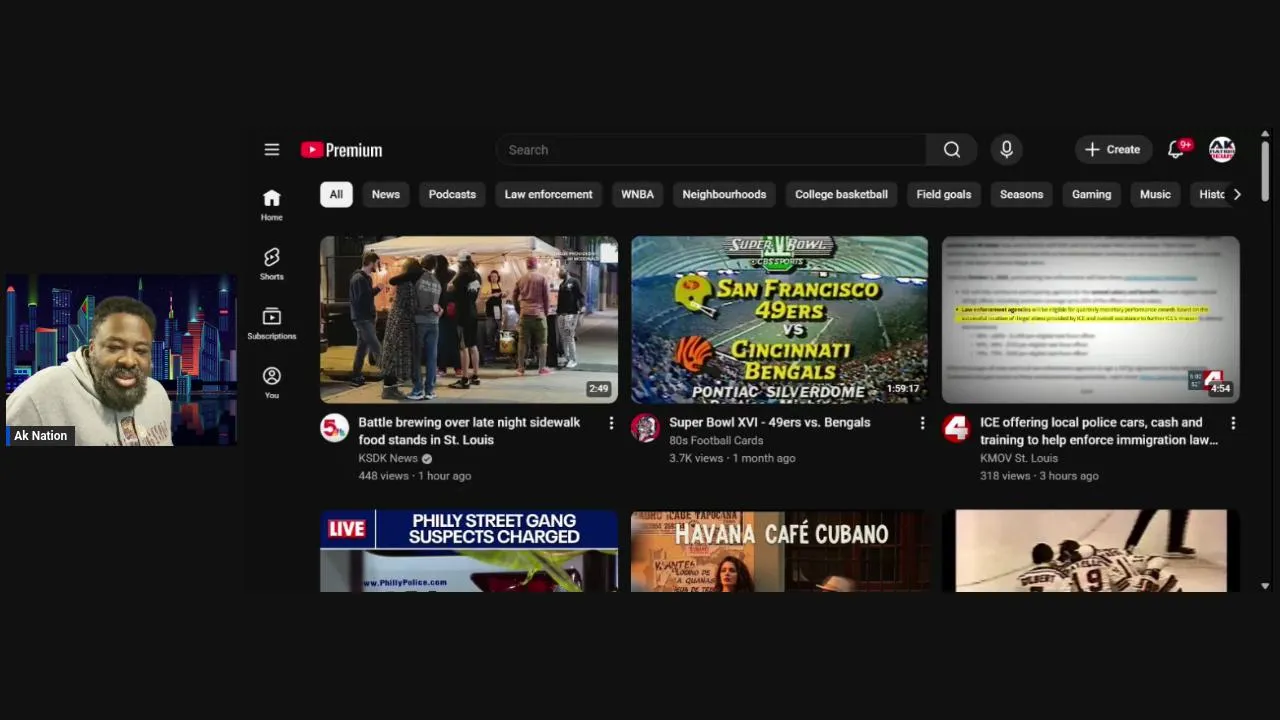The width and height of the screenshot is (1280, 720).
Task: Select the All filter chip
Action: click(x=336, y=194)
